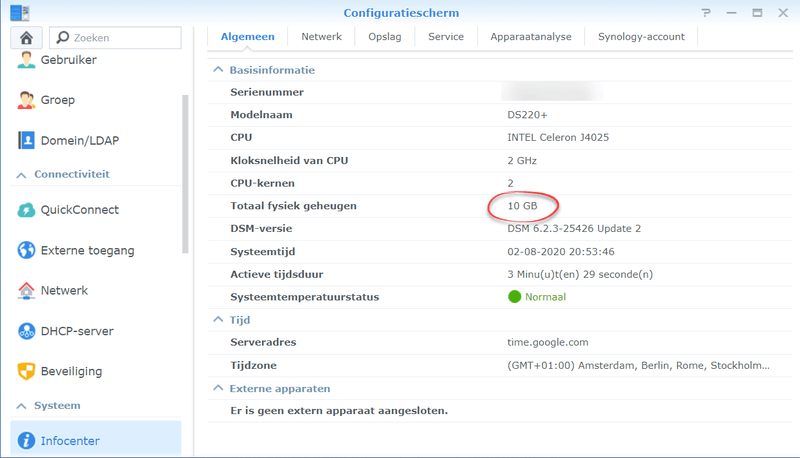Image resolution: width=800 pixels, height=458 pixels.
Task: Click the search magnifier icon
Action: [x=63, y=37]
